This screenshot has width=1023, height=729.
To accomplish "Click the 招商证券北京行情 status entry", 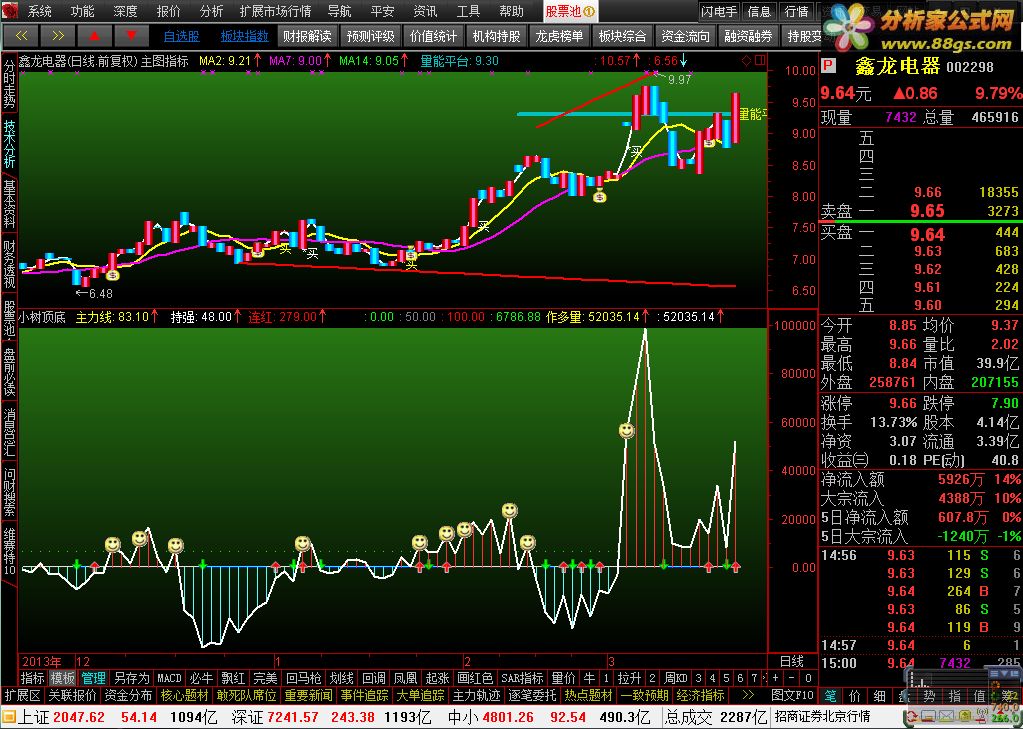I will click(822, 716).
